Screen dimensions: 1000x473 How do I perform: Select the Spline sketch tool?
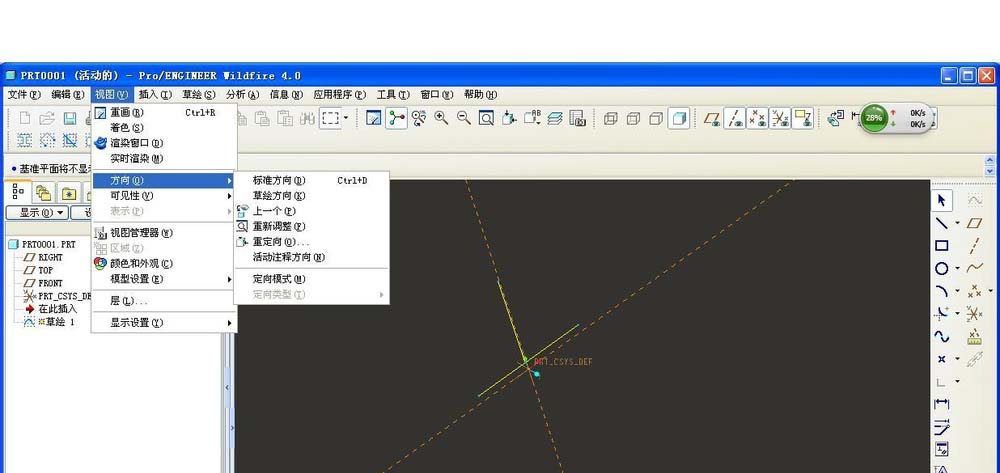941,336
